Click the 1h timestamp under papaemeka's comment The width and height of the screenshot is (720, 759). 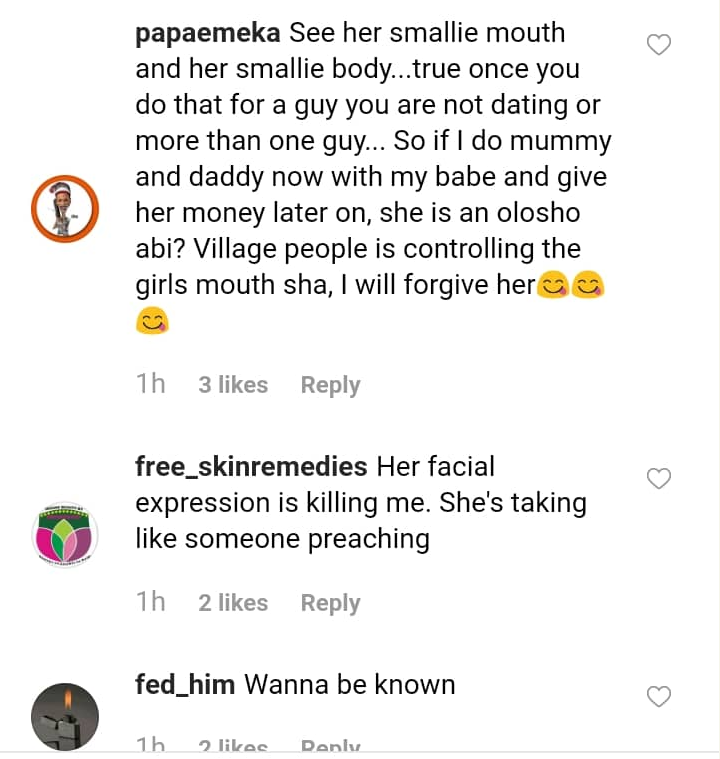[151, 385]
